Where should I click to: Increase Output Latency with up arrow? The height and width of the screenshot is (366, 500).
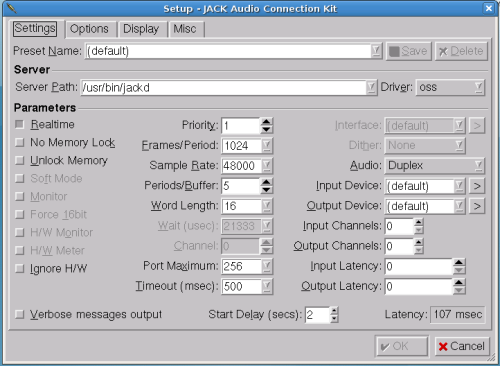(x=459, y=282)
